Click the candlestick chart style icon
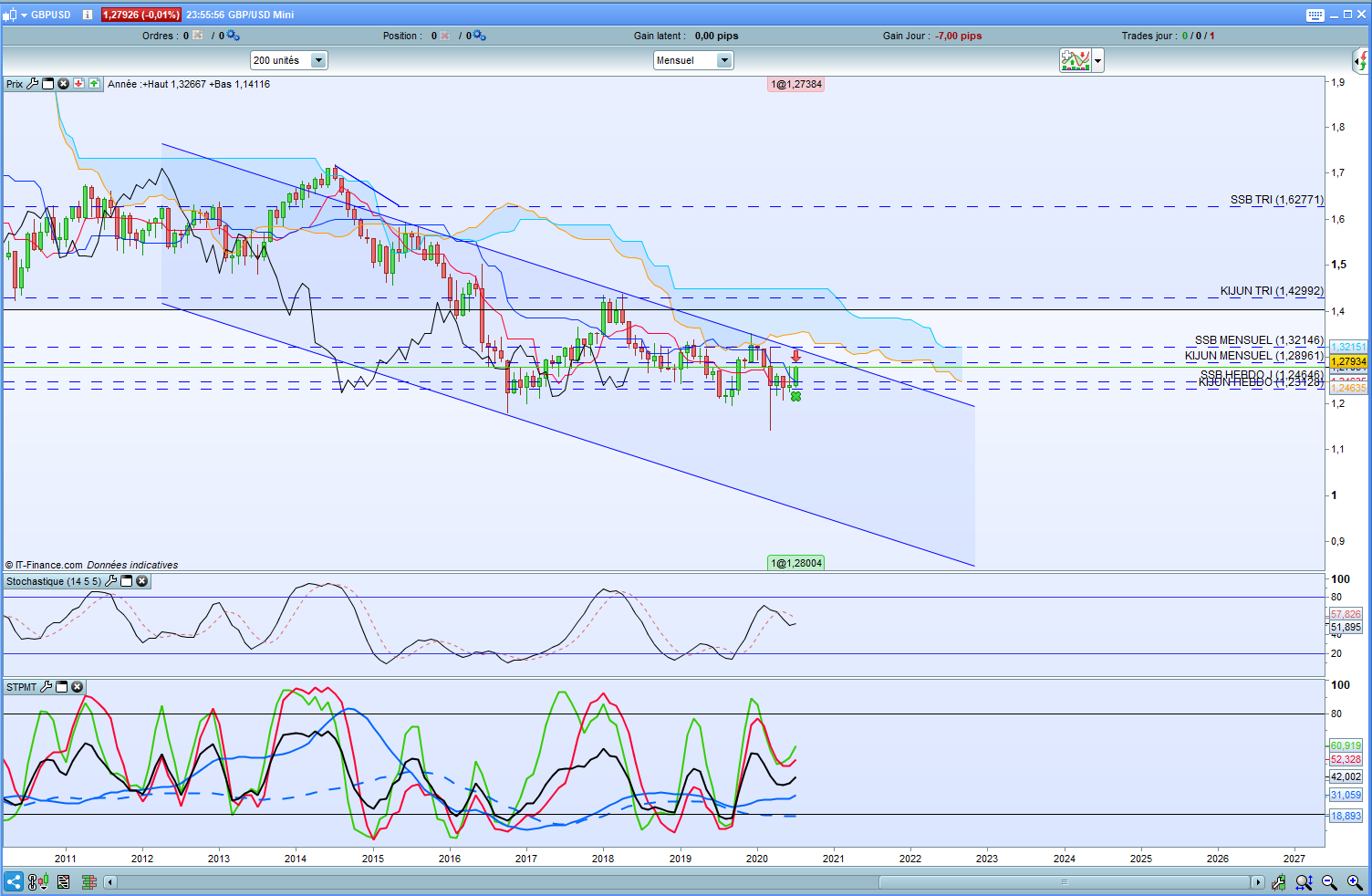Viewport: 1372px width, 896px height. coord(10,15)
